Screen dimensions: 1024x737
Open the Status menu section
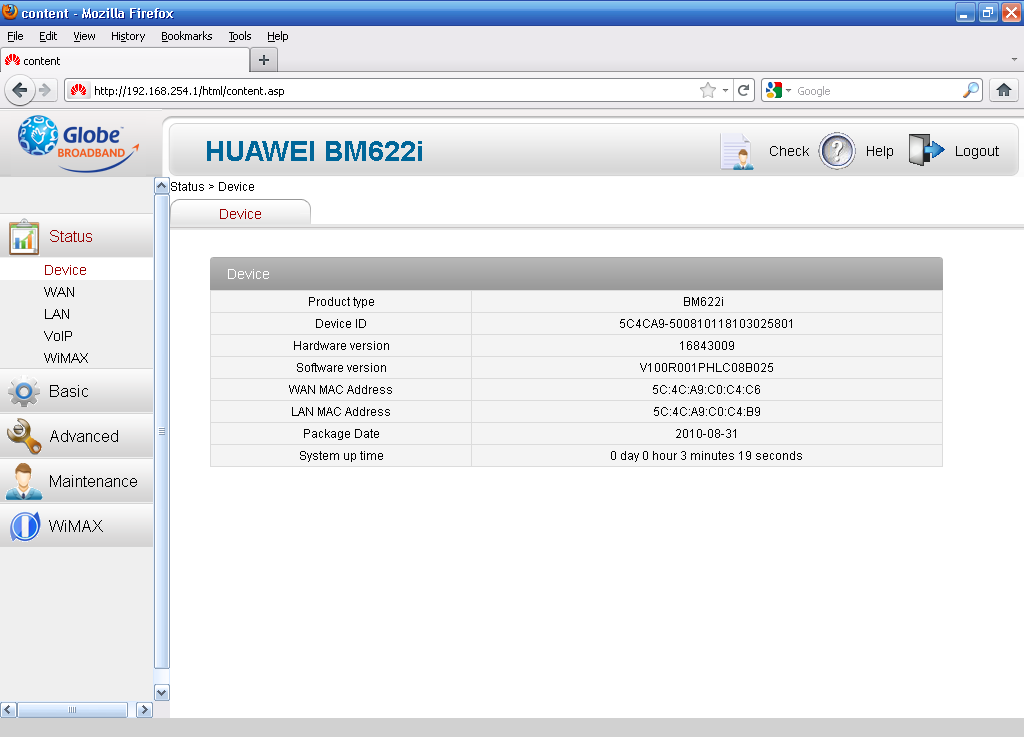[76, 236]
